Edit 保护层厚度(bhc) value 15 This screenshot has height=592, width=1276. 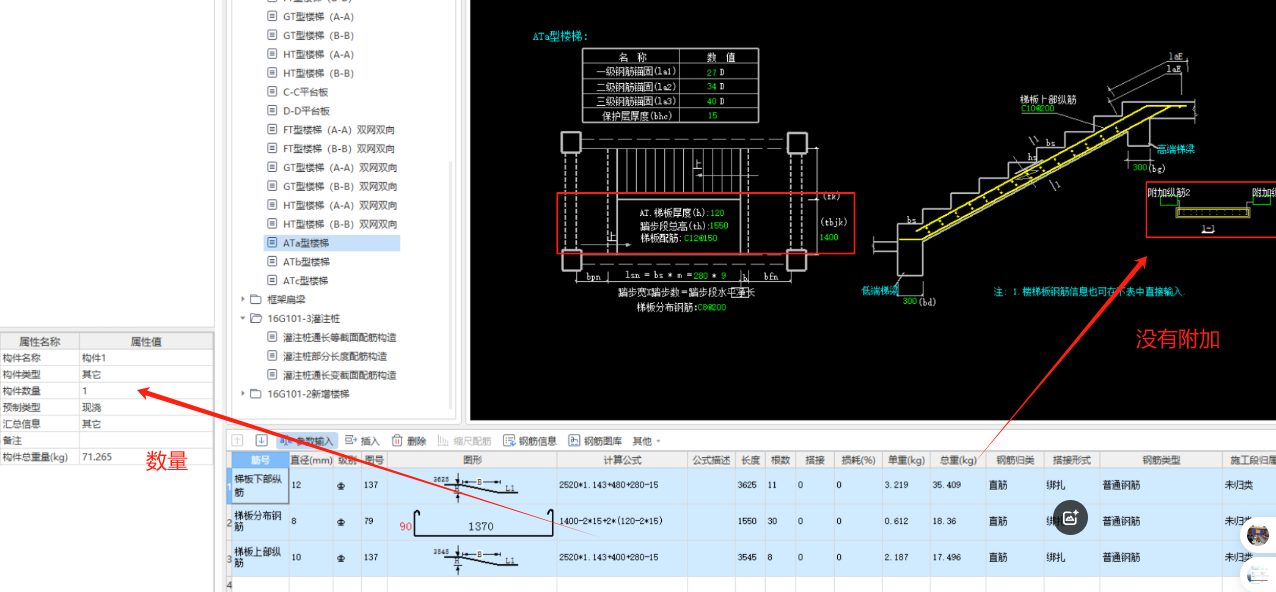[x=712, y=116]
